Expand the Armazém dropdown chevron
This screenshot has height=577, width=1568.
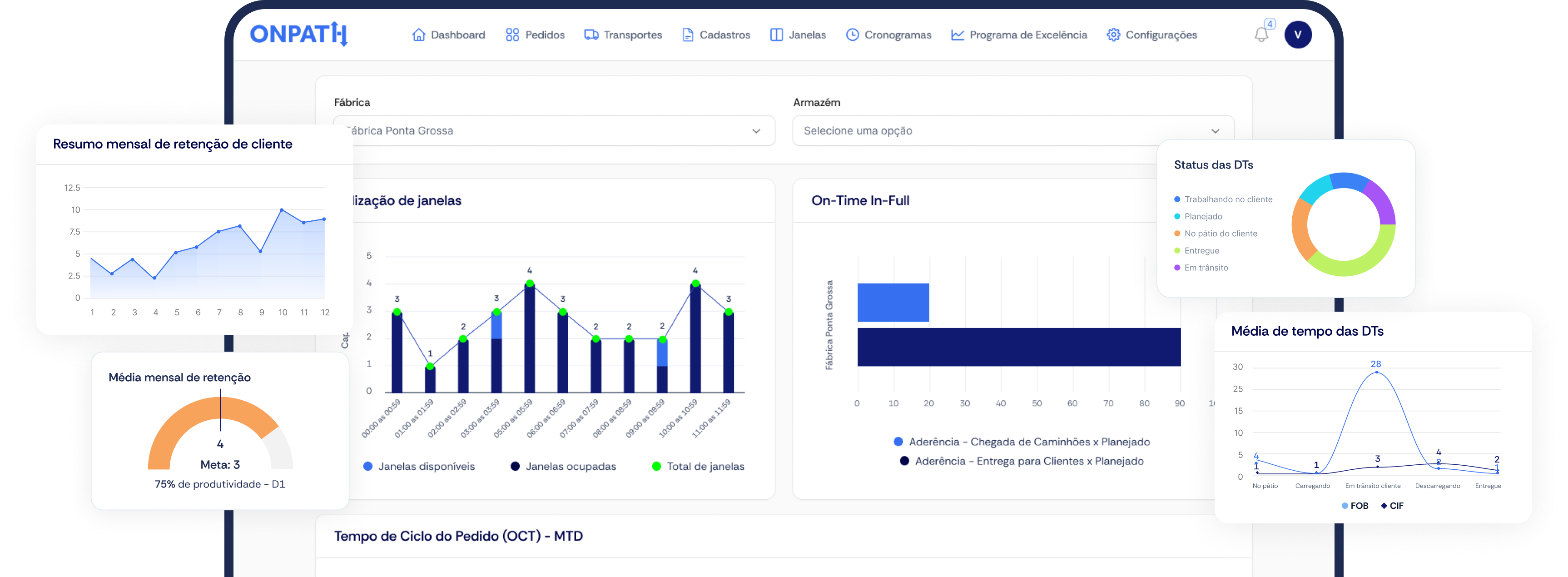(x=1215, y=131)
